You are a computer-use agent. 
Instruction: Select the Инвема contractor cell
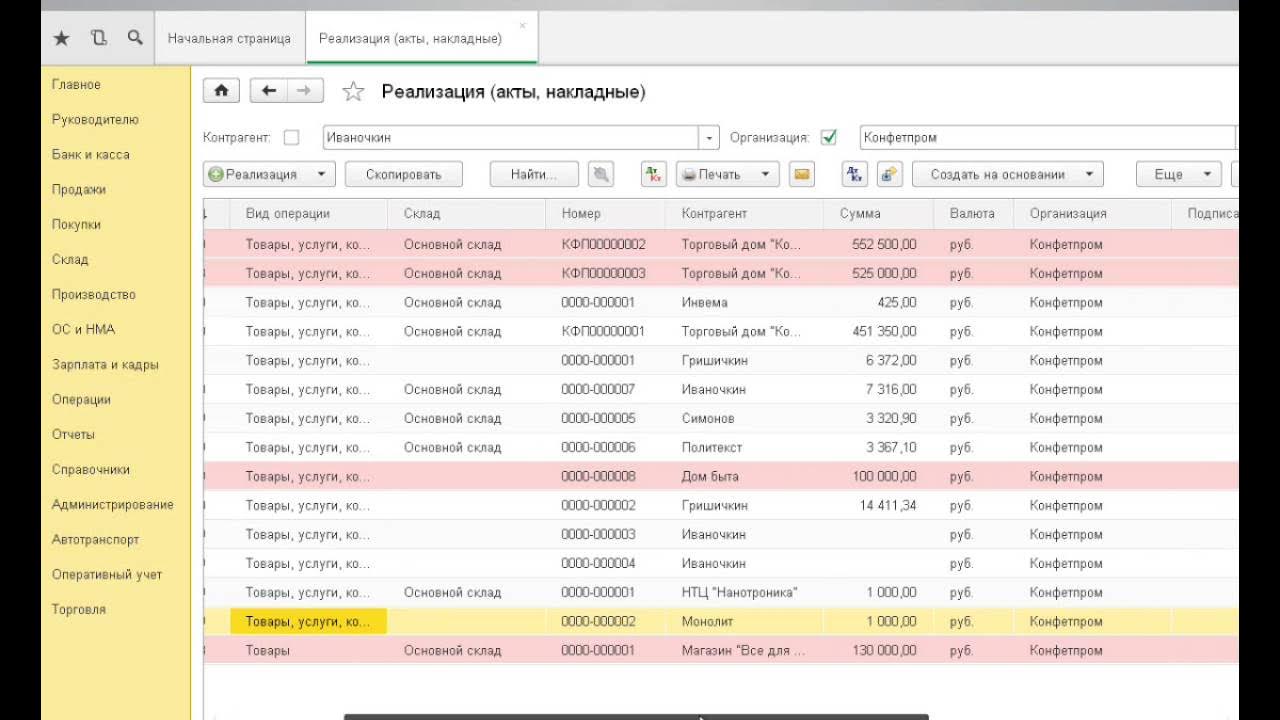point(745,302)
